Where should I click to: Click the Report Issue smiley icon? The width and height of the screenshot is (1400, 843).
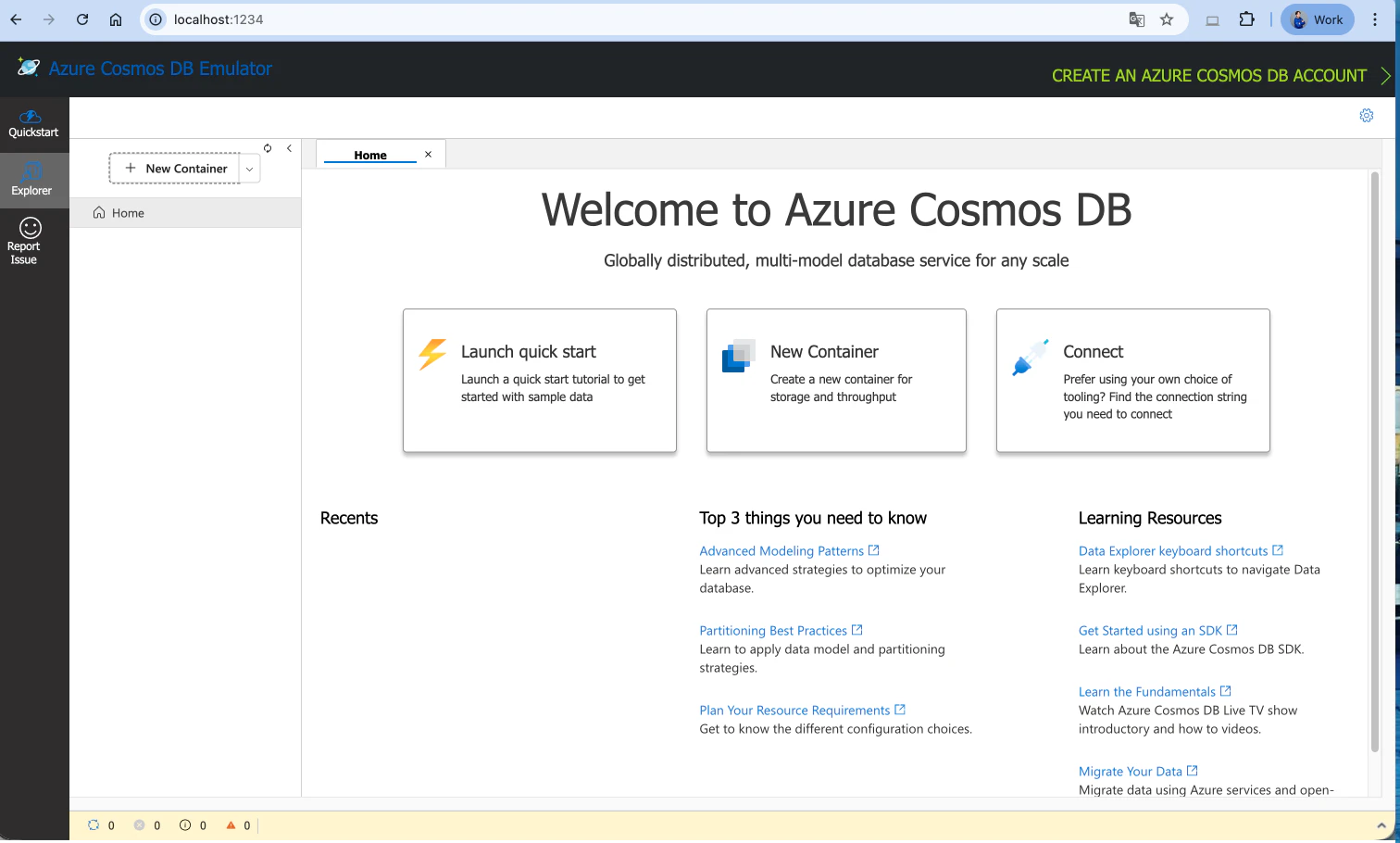31,228
